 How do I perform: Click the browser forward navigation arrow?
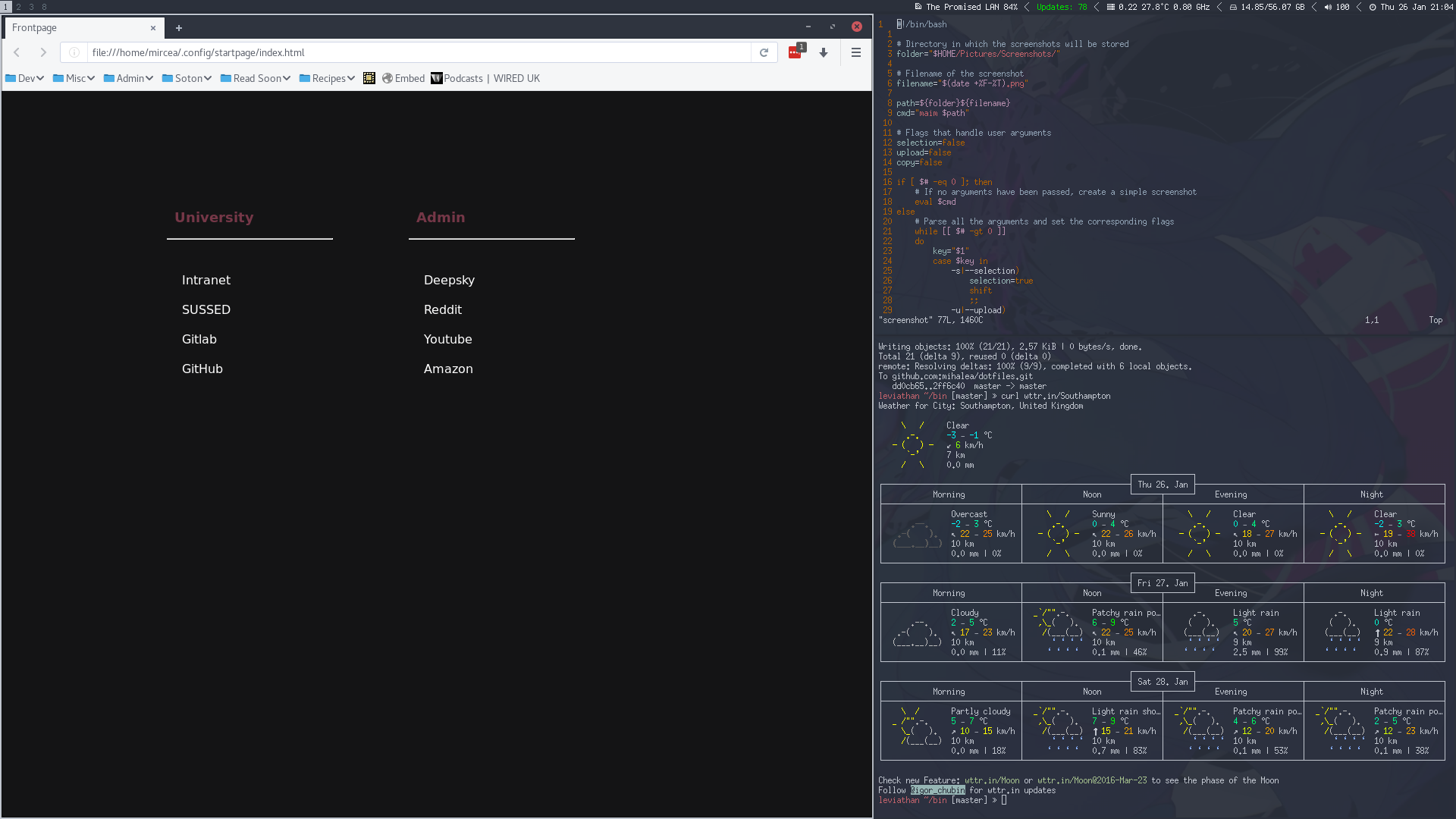43,52
